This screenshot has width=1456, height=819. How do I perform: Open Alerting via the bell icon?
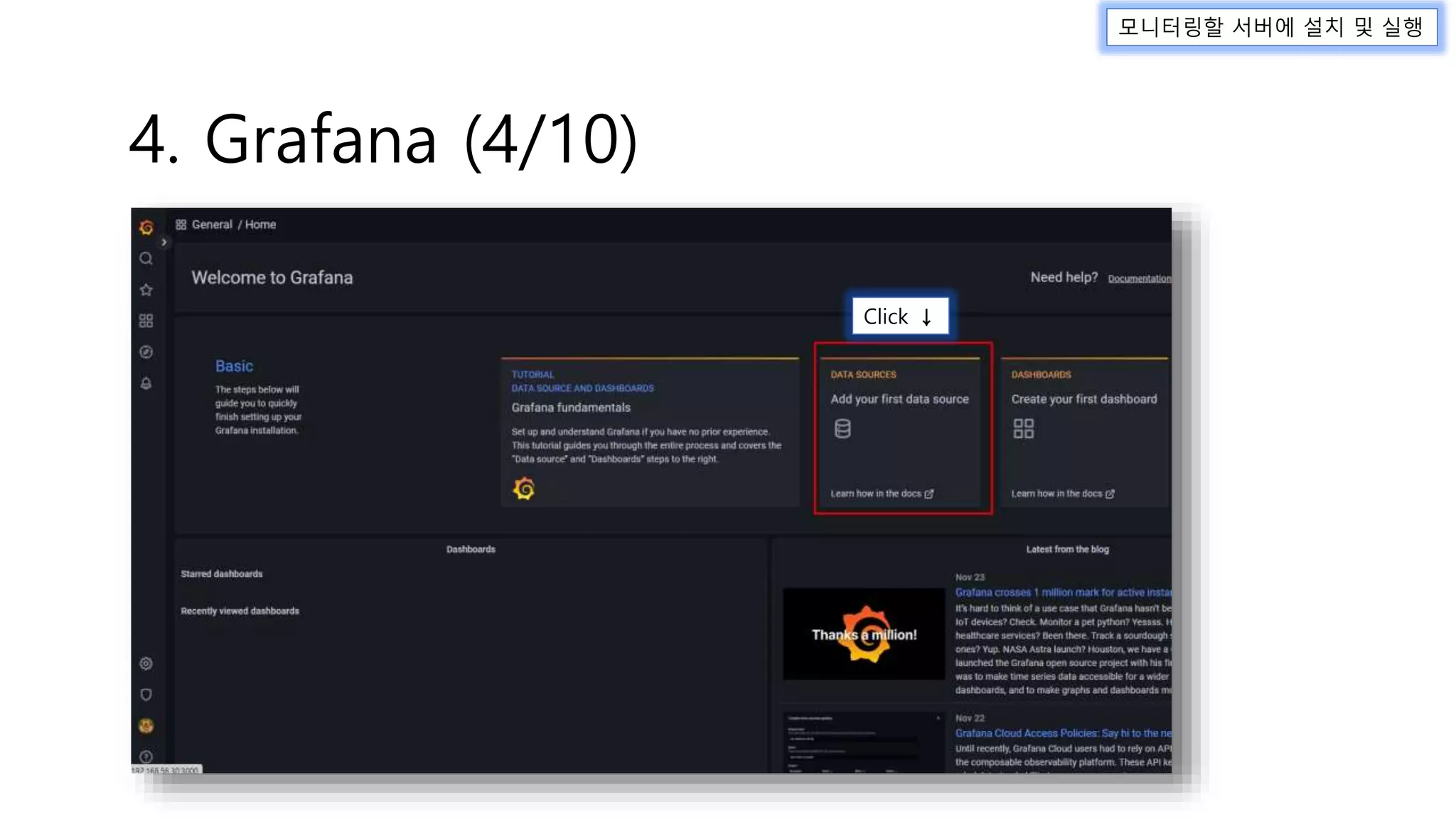pyautogui.click(x=146, y=384)
